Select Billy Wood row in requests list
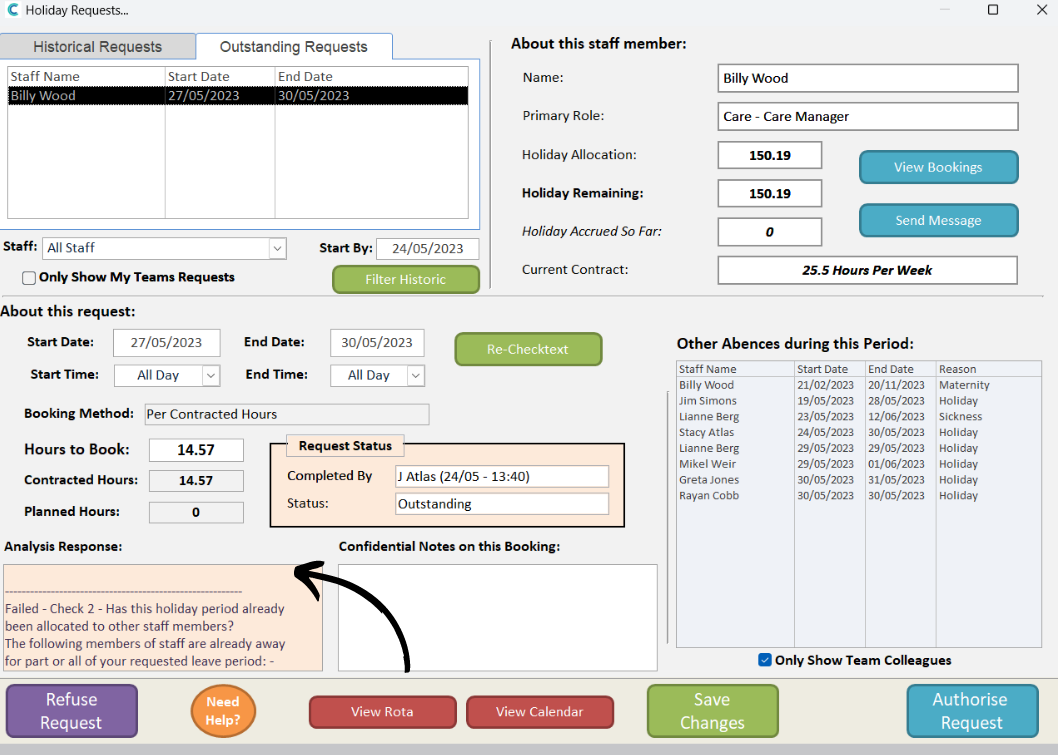Screen dimensions: 1058x755 click(x=237, y=96)
